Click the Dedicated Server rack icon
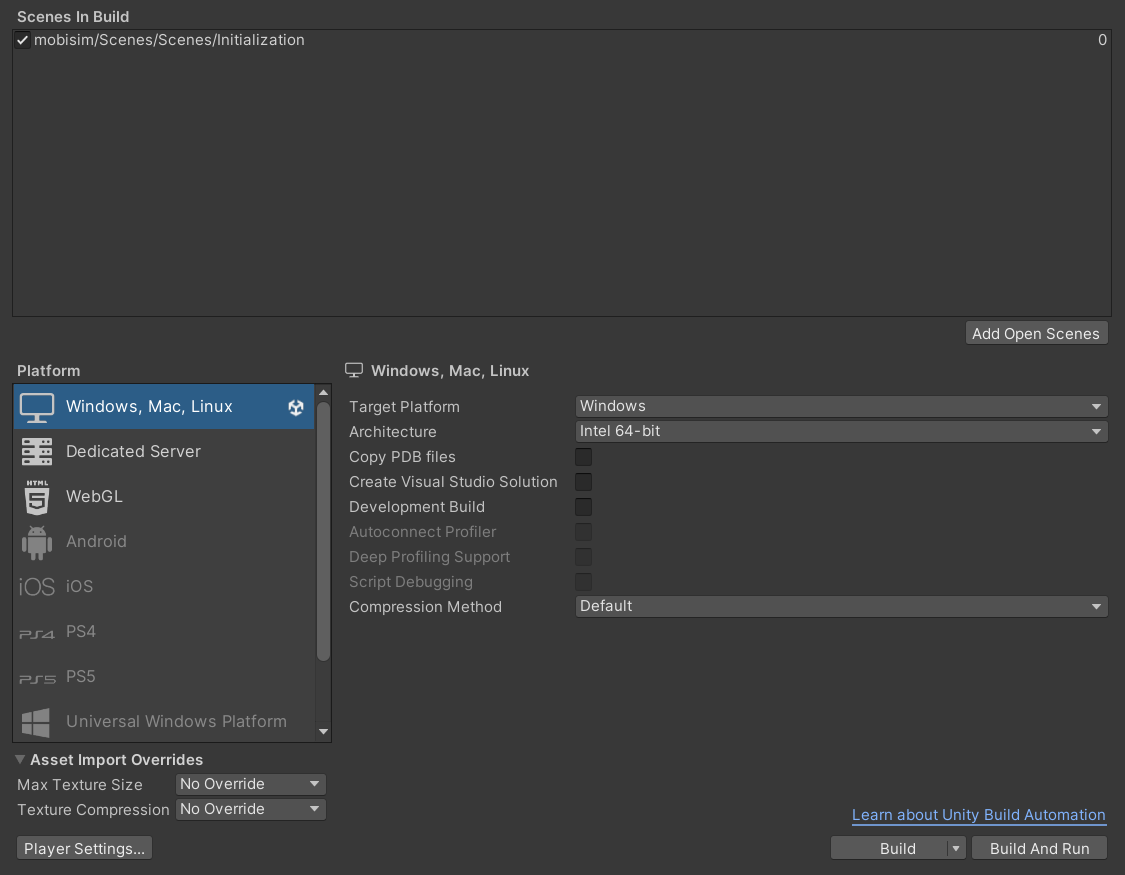The width and height of the screenshot is (1125, 875). coord(37,452)
